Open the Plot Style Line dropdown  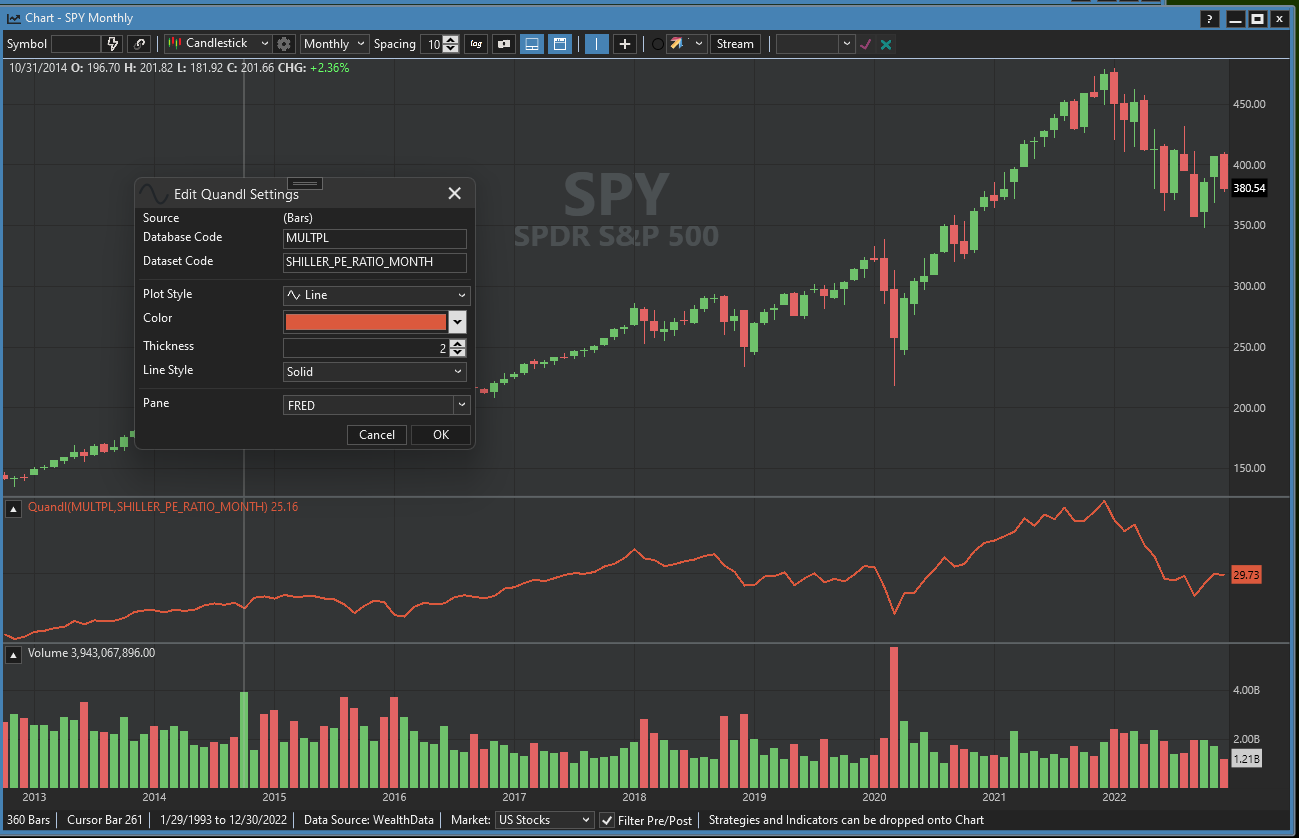tap(377, 295)
